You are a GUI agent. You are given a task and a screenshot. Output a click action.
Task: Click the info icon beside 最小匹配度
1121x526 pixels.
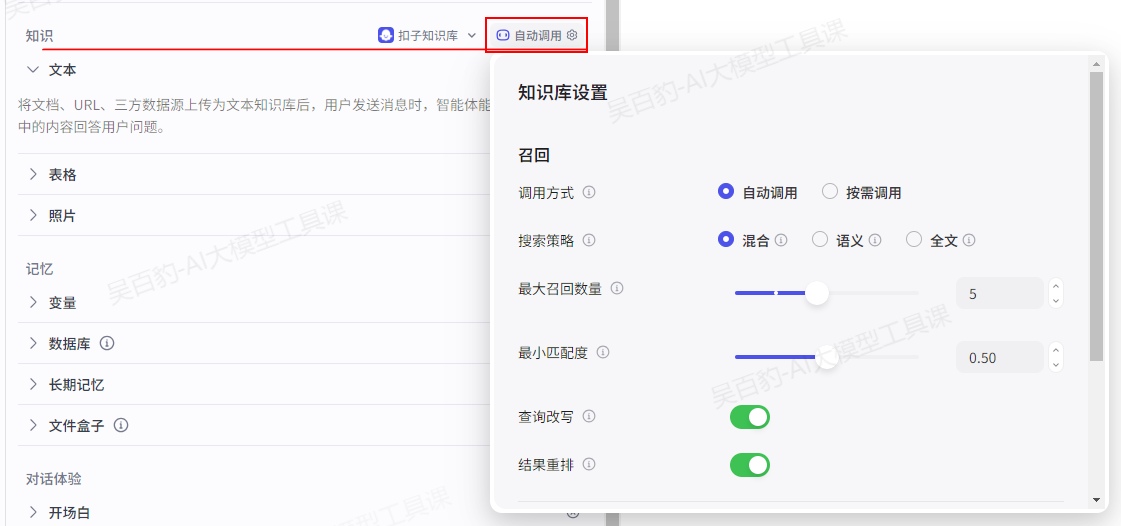(603, 352)
